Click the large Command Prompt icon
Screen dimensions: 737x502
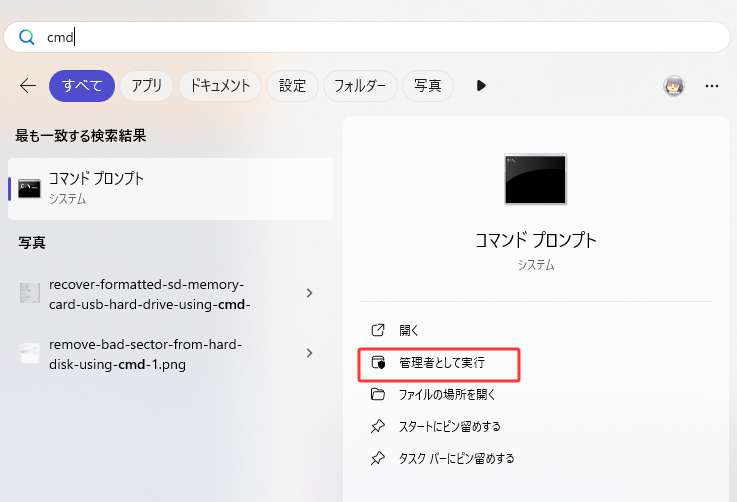pyautogui.click(x=535, y=180)
